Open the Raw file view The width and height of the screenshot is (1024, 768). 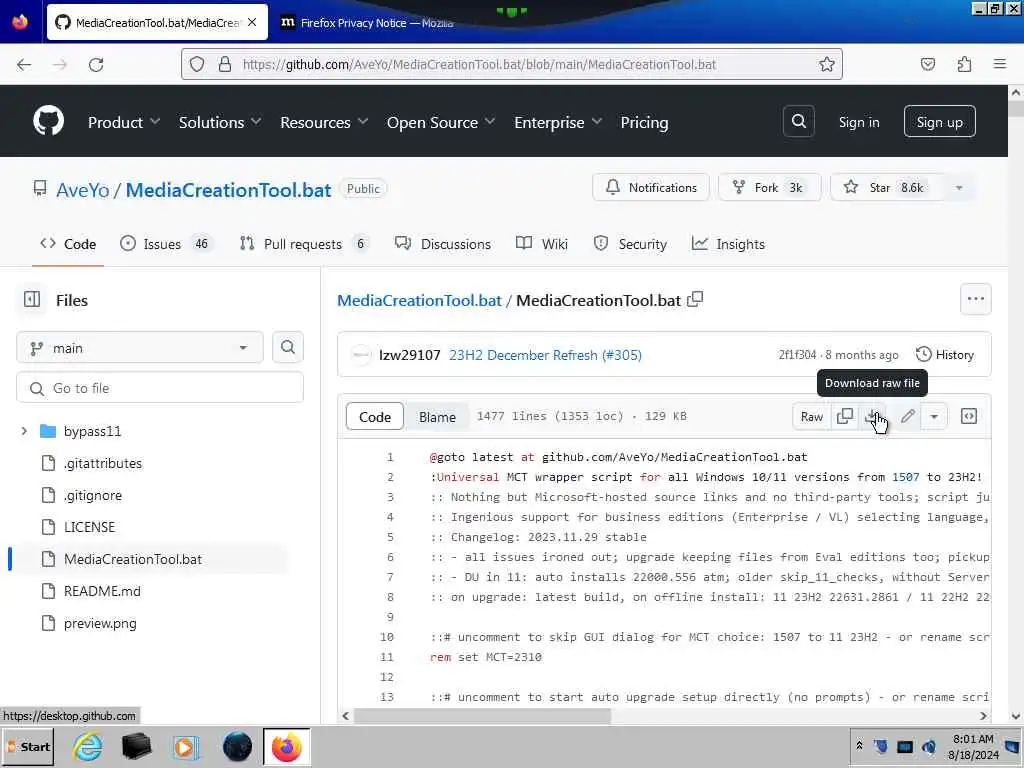812,416
